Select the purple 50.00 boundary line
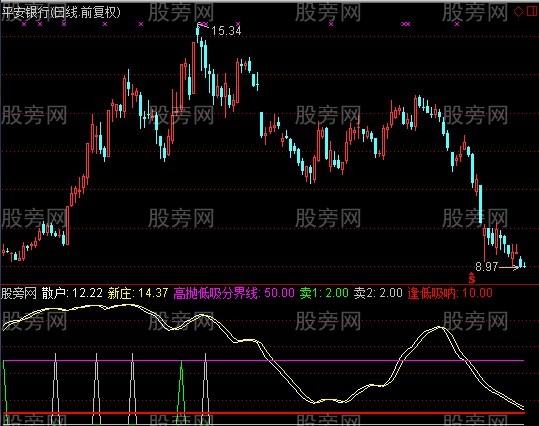Screen dimensions: 539x426 tap(264, 361)
